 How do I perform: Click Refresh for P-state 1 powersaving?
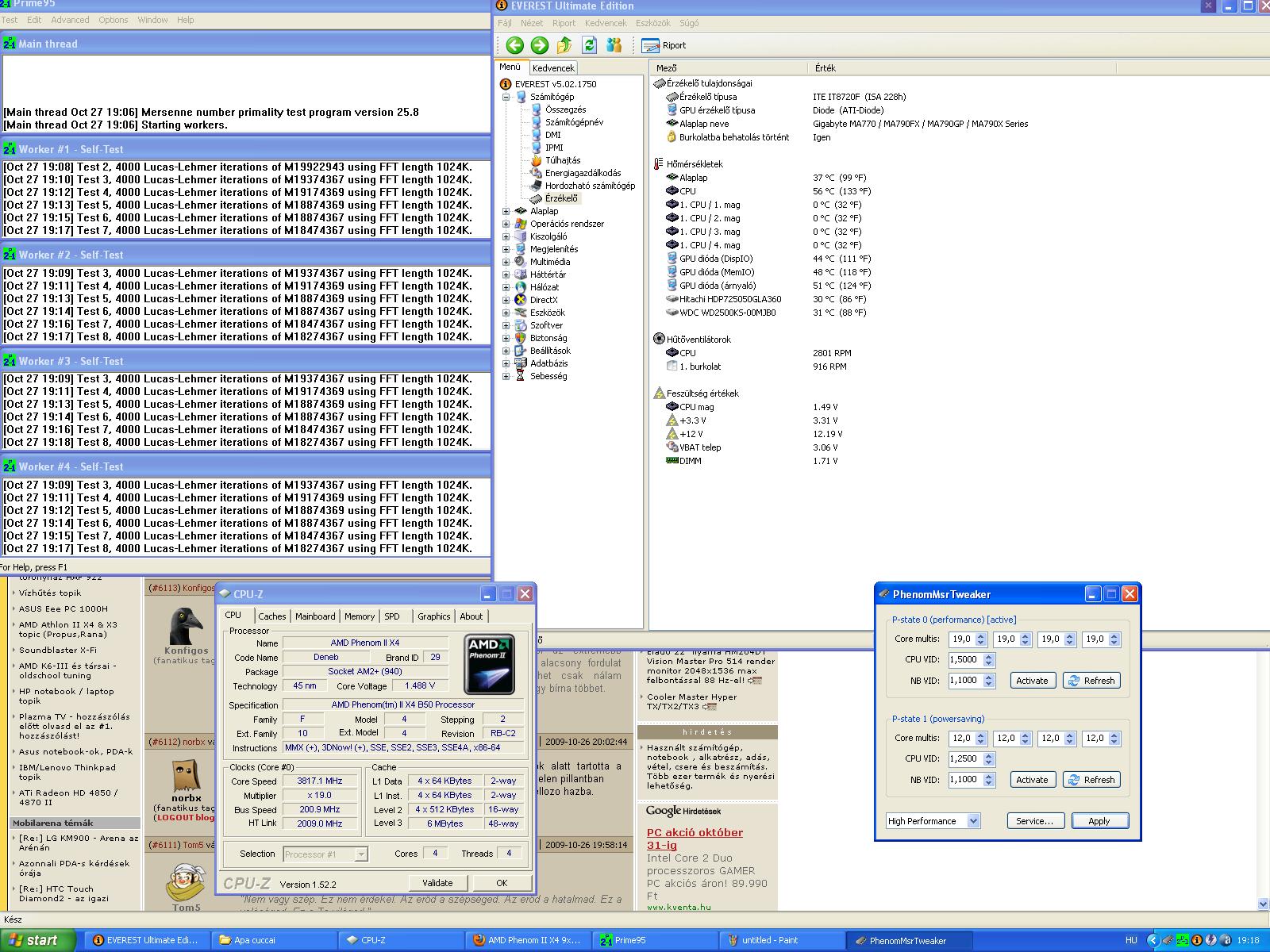tap(1091, 780)
